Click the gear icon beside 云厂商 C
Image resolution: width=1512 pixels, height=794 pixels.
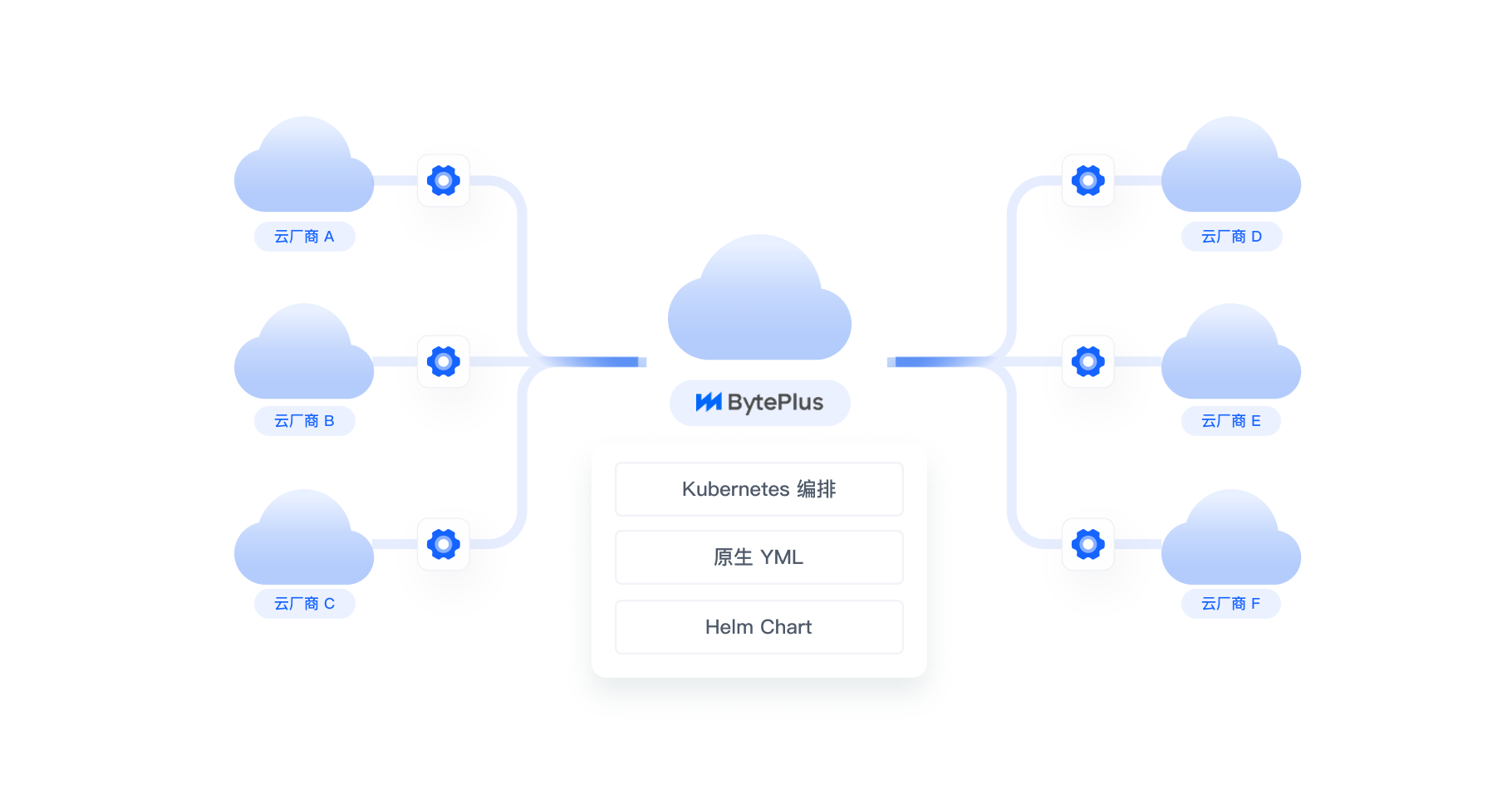(443, 544)
